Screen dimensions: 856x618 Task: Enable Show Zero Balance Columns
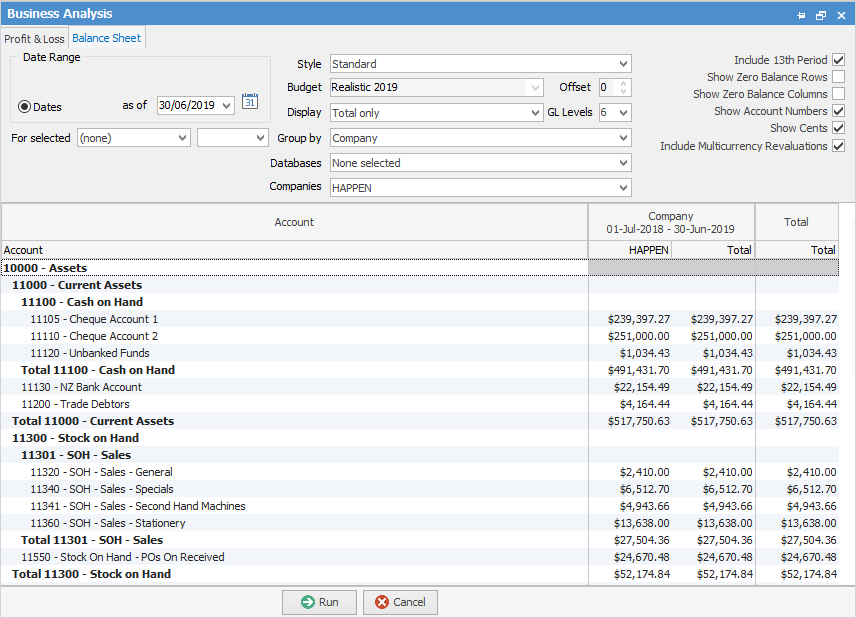point(838,94)
